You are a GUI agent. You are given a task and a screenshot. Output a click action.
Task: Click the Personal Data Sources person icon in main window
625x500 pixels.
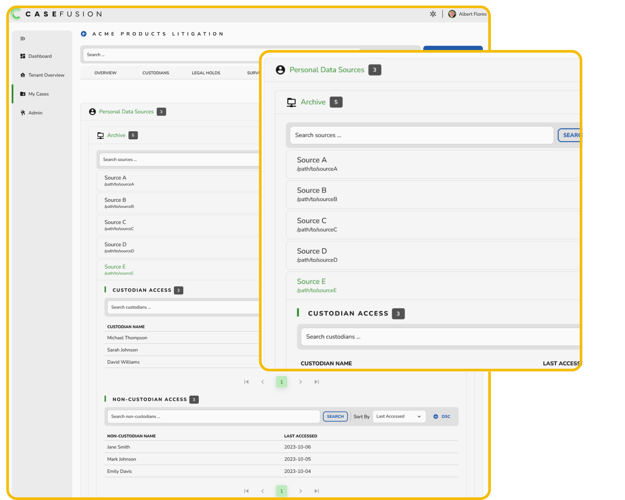92,112
